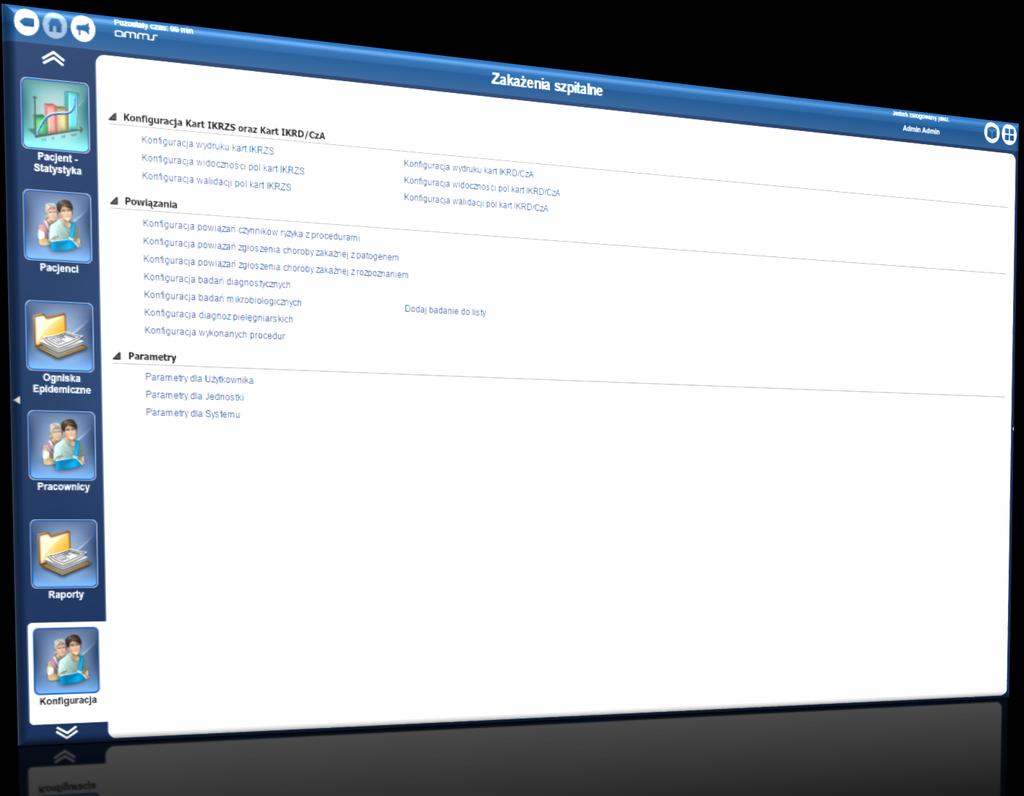Collapse Konfiguracja Kart IKRZS section triangle
This screenshot has height=796, width=1024.
pyautogui.click(x=113, y=117)
